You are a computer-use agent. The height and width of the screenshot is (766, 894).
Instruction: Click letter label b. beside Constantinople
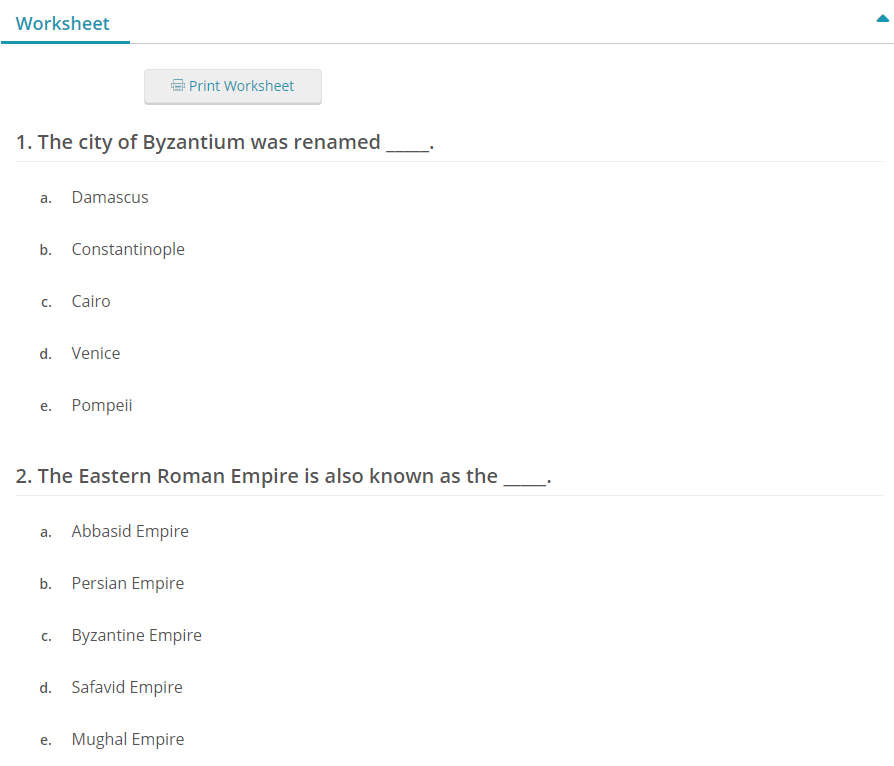pyautogui.click(x=46, y=250)
